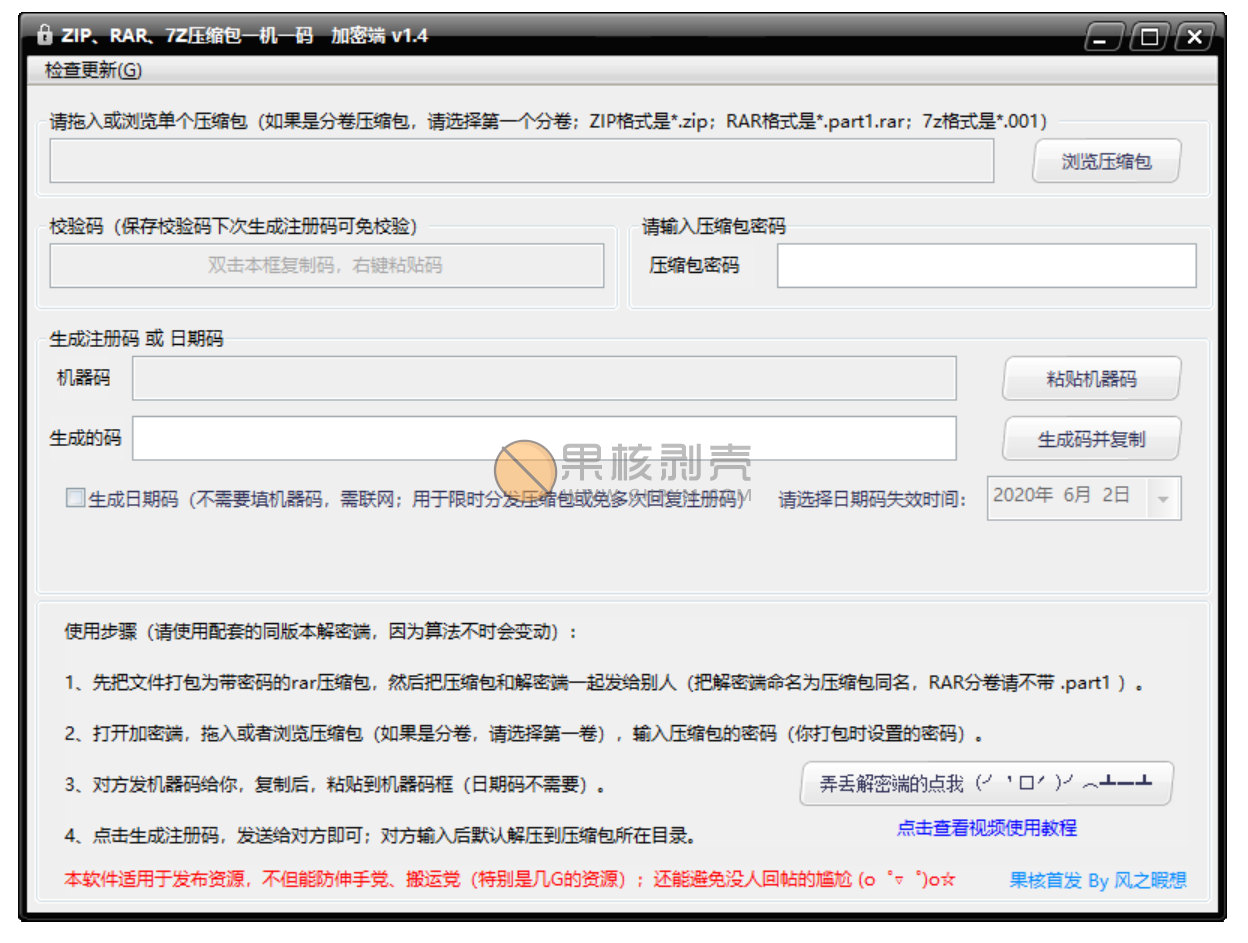This screenshot has height=943, width=1248.
Task: Open the 检查更新(G) menu
Action: coord(93,71)
